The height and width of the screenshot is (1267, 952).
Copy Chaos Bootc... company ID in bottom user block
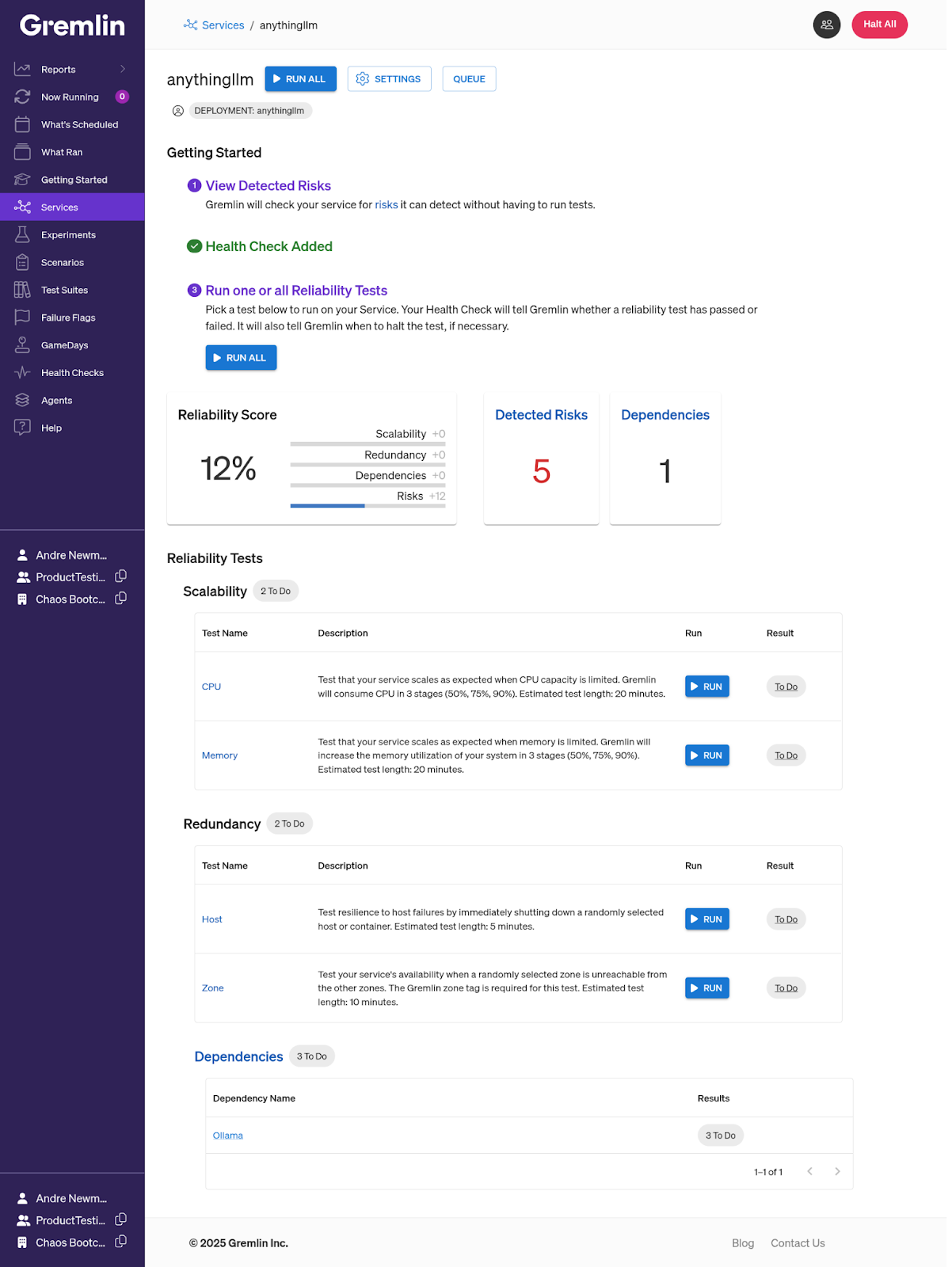click(121, 1242)
